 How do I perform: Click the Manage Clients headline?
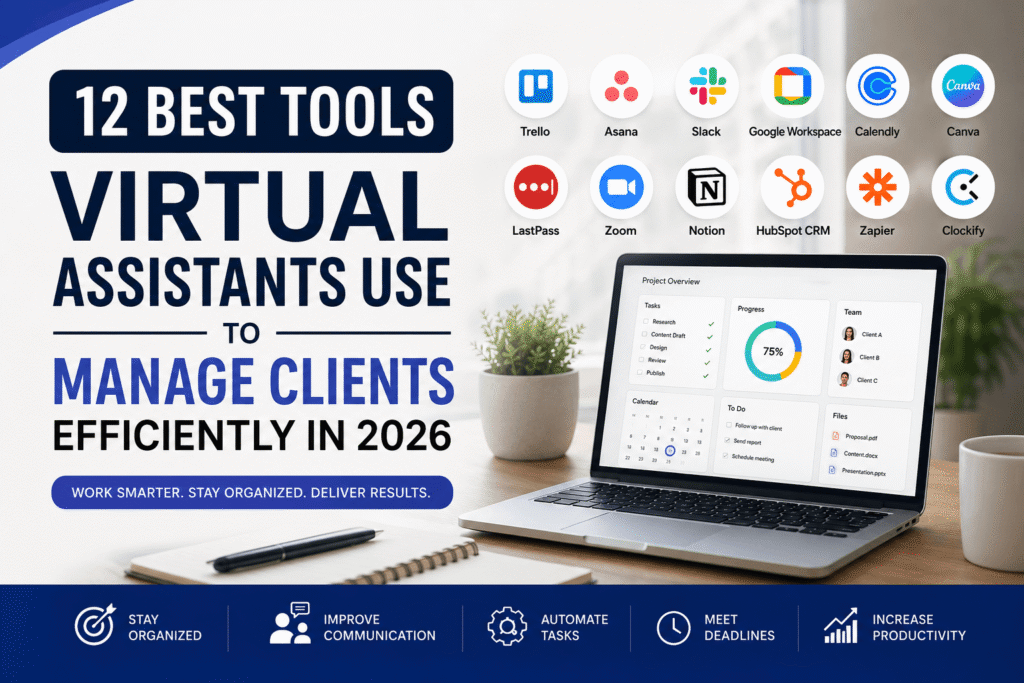pos(253,381)
